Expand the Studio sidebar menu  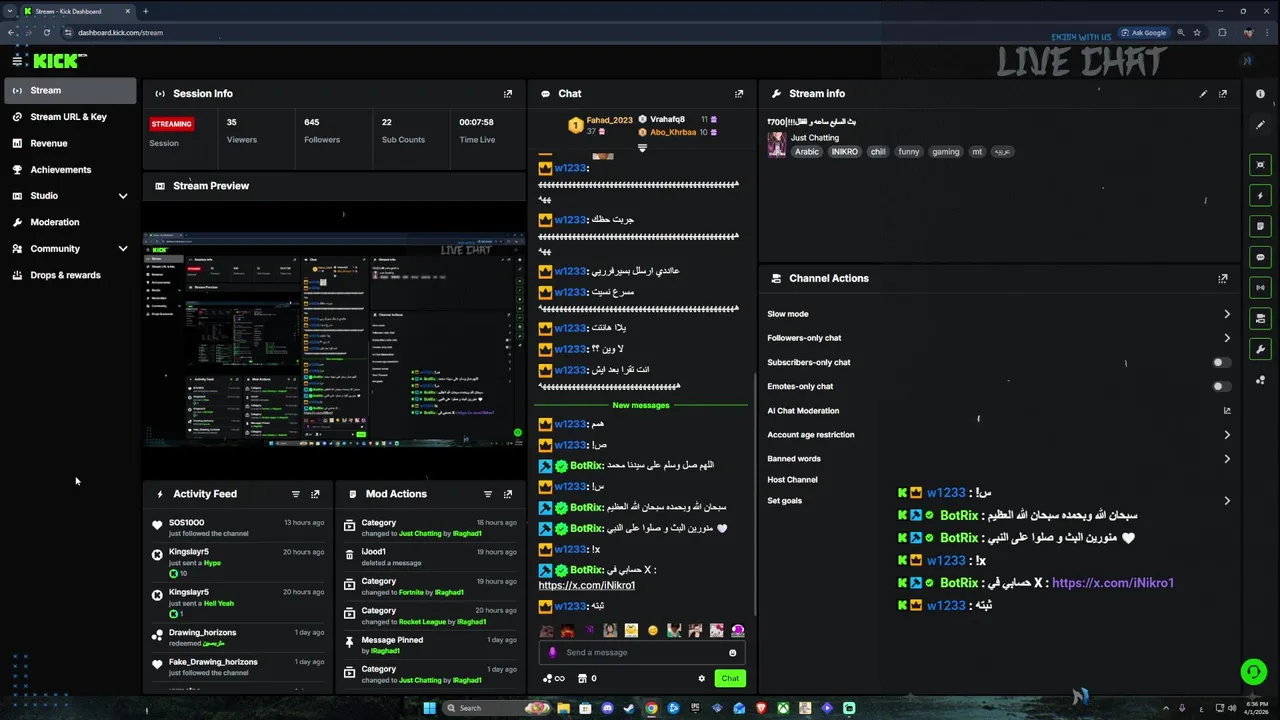[x=123, y=196]
